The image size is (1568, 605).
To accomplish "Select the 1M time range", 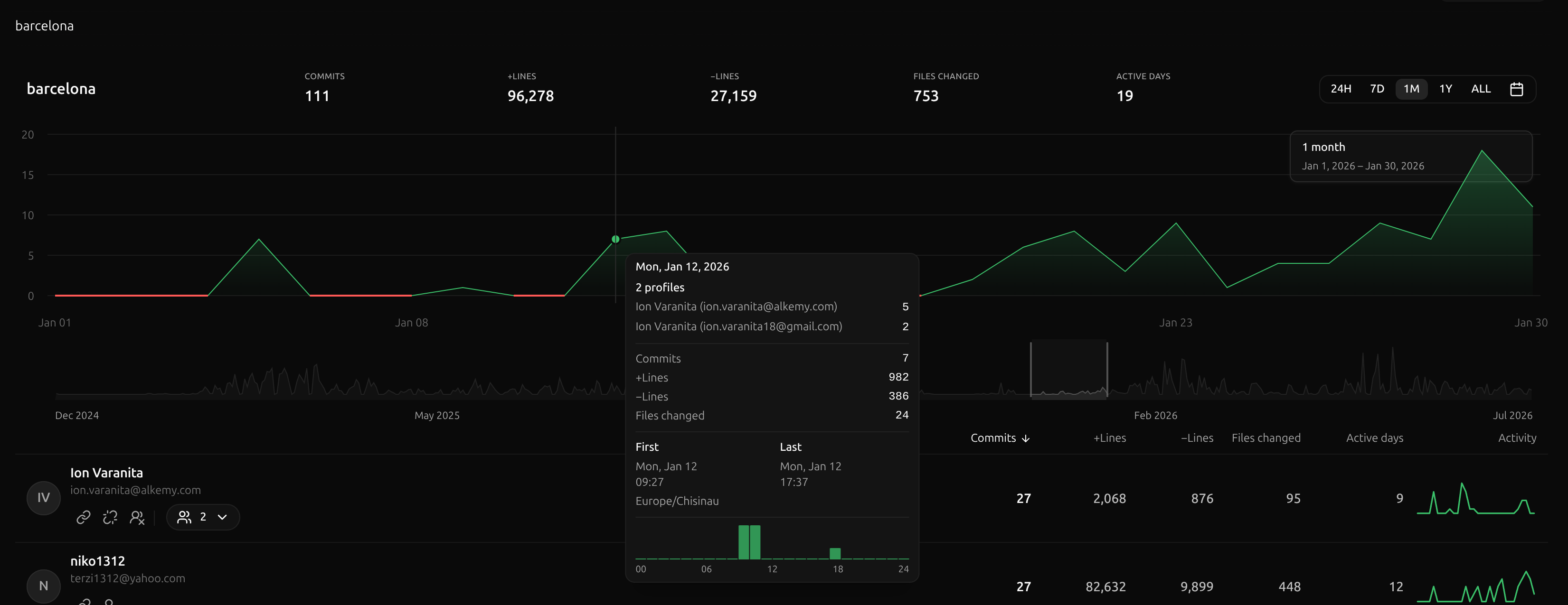I will [x=1411, y=89].
